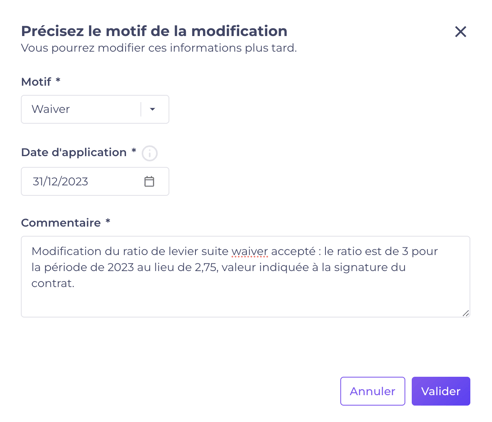Viewport: 492px width, 422px height.
Task: Click the empty space below the comment text
Action: 246,303
